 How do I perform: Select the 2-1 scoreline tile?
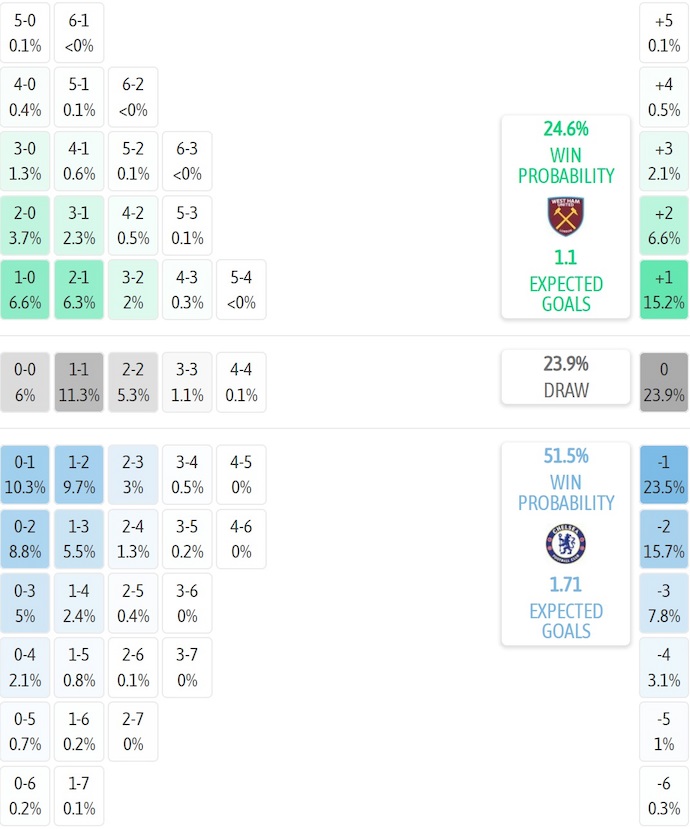(79, 290)
